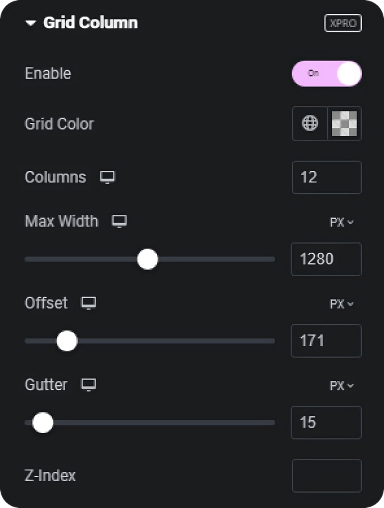Select the device icon next to Offset
This screenshot has height=508, width=384.
[89, 303]
